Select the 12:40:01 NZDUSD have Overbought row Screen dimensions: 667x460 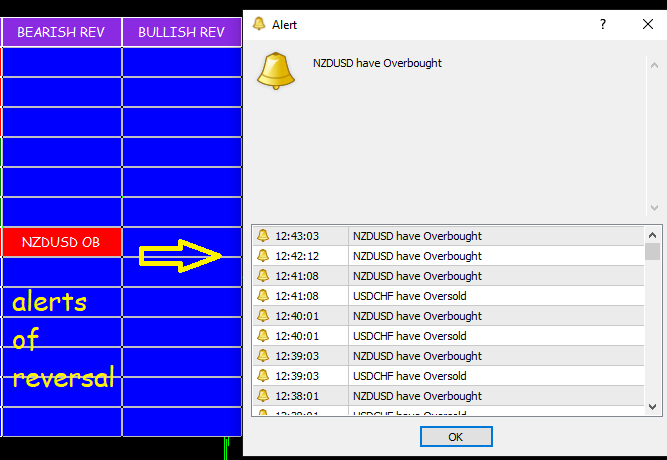[x=448, y=316]
